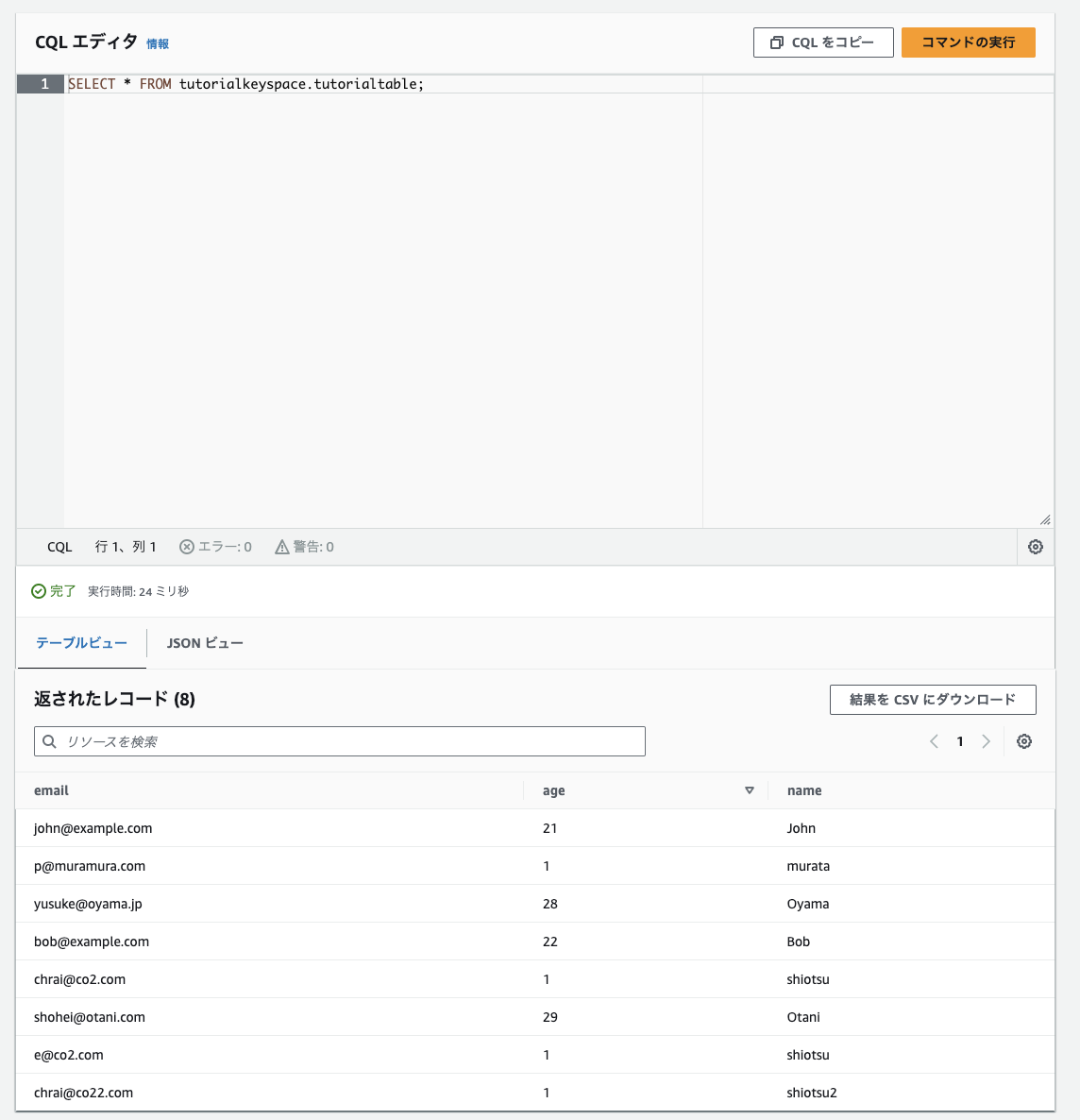The height and width of the screenshot is (1120, 1080).
Task: Go to the previous results page
Action: [934, 741]
